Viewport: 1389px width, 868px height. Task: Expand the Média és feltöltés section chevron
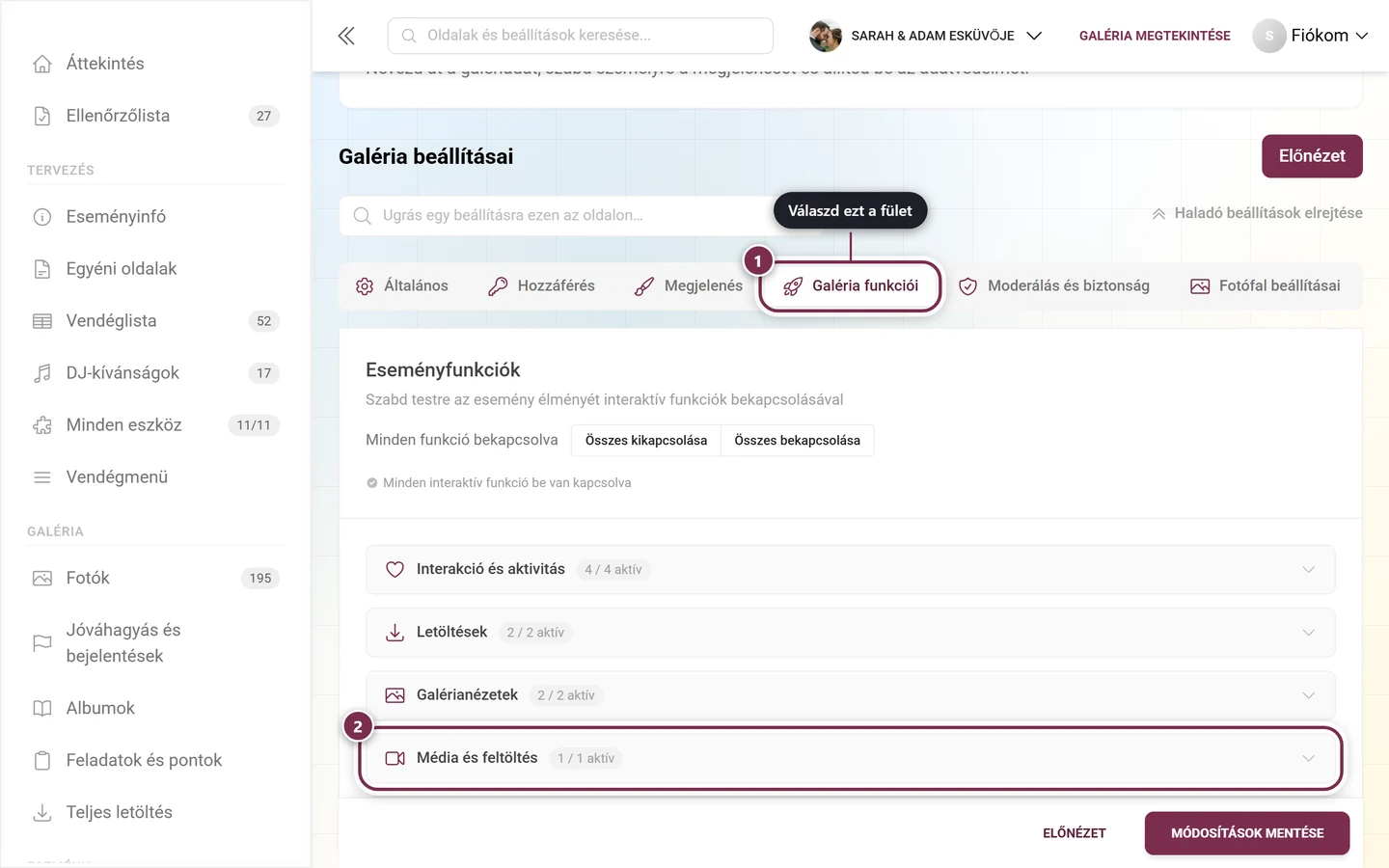coord(1308,758)
